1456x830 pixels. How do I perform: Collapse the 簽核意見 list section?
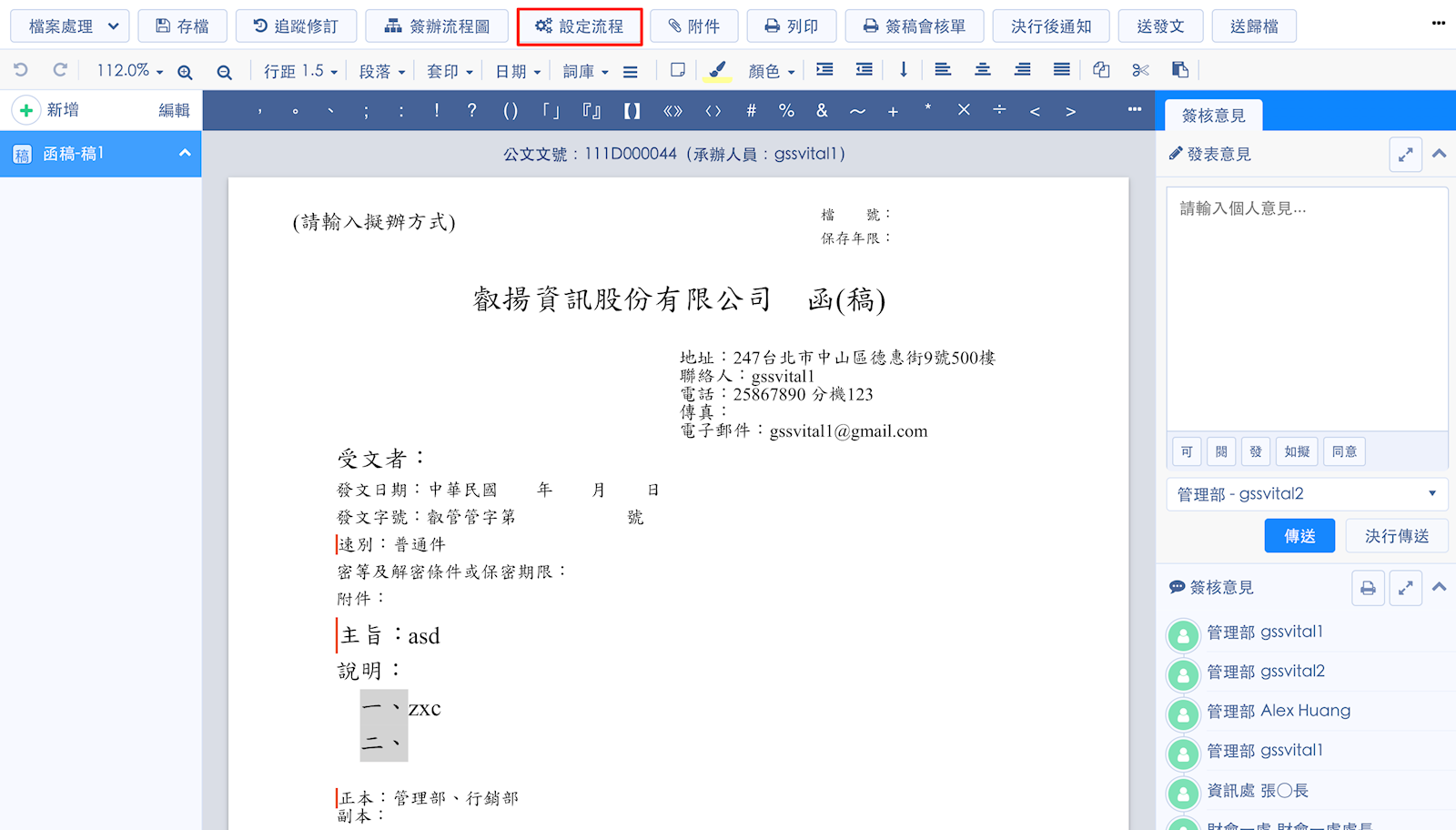pos(1440,587)
